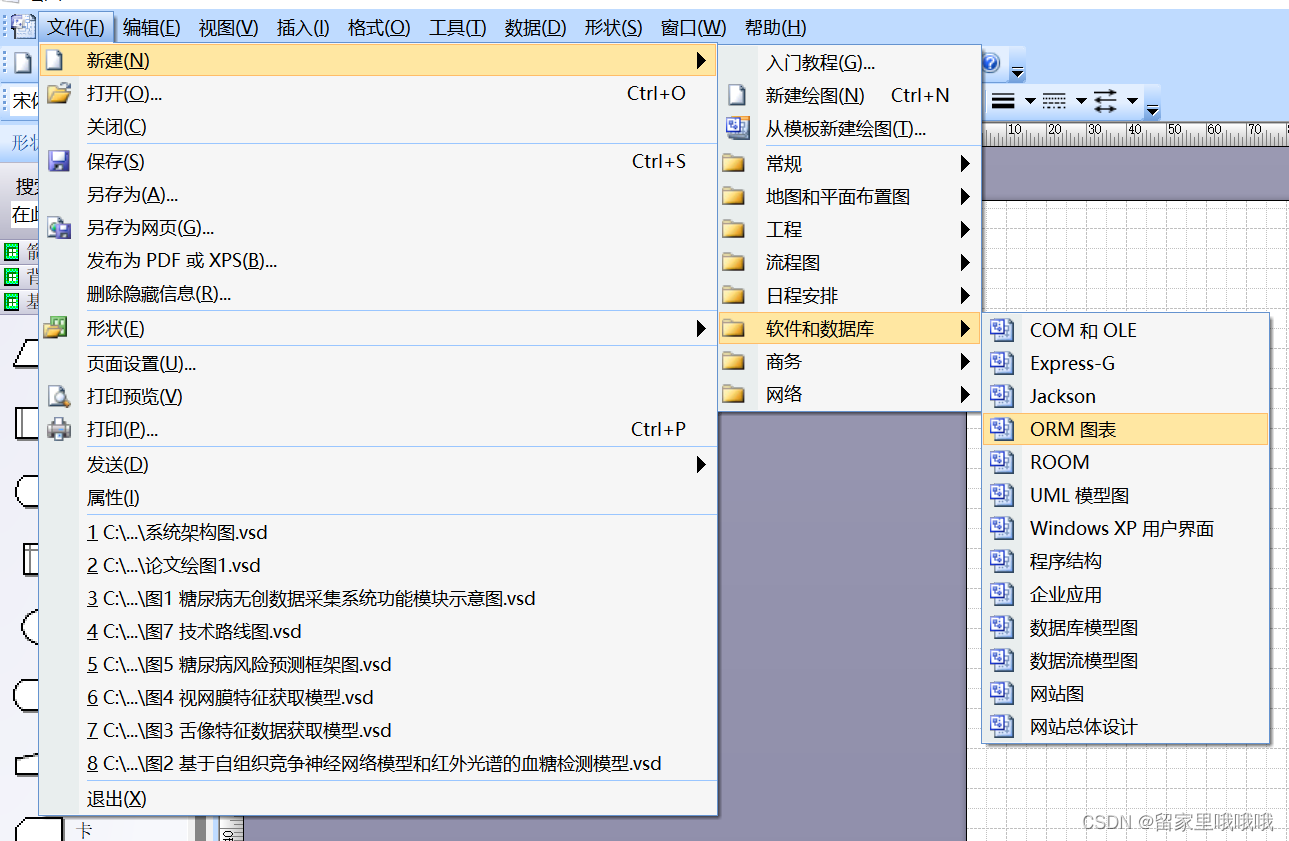Choose the ROOM template icon

1002,462
